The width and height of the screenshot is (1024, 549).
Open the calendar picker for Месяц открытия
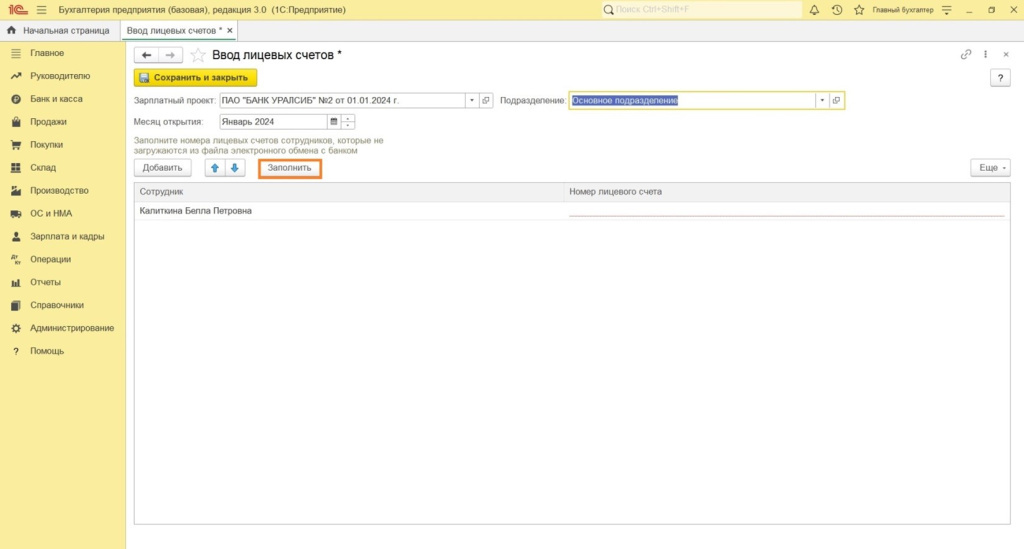click(334, 122)
